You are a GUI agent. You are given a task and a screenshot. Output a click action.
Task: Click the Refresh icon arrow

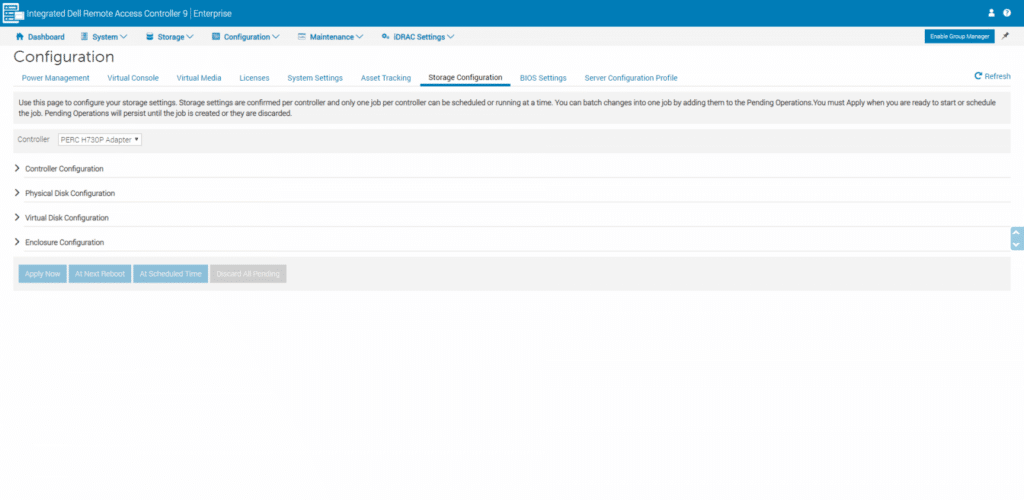tap(978, 76)
